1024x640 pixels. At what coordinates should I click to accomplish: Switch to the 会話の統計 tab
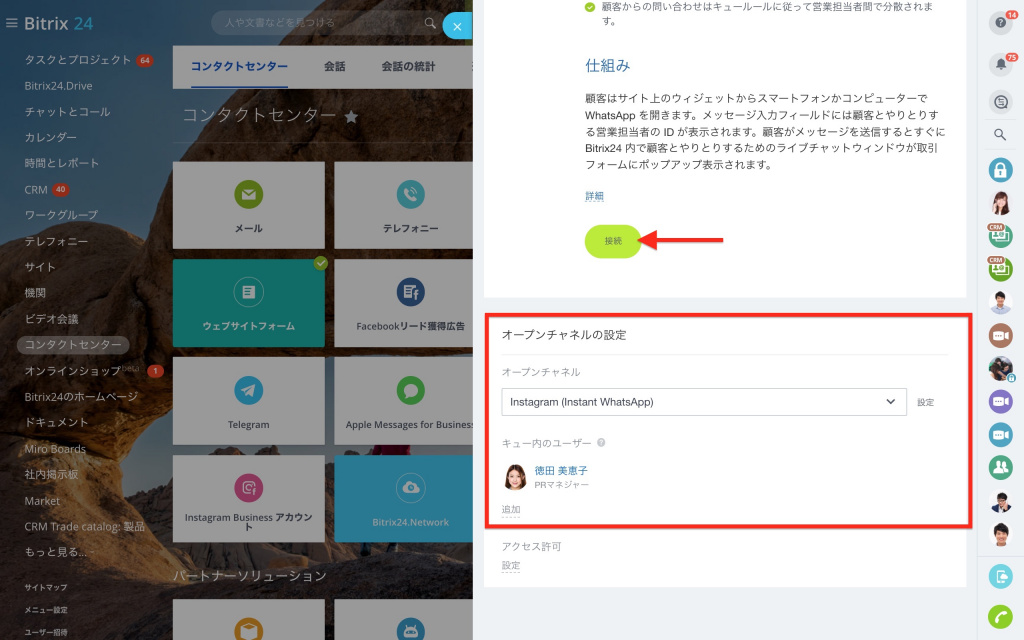(x=408, y=66)
